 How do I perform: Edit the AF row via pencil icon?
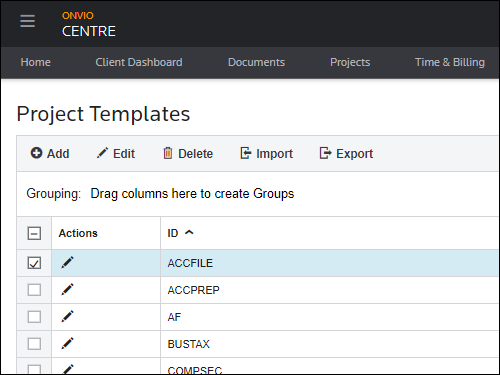coord(67,316)
